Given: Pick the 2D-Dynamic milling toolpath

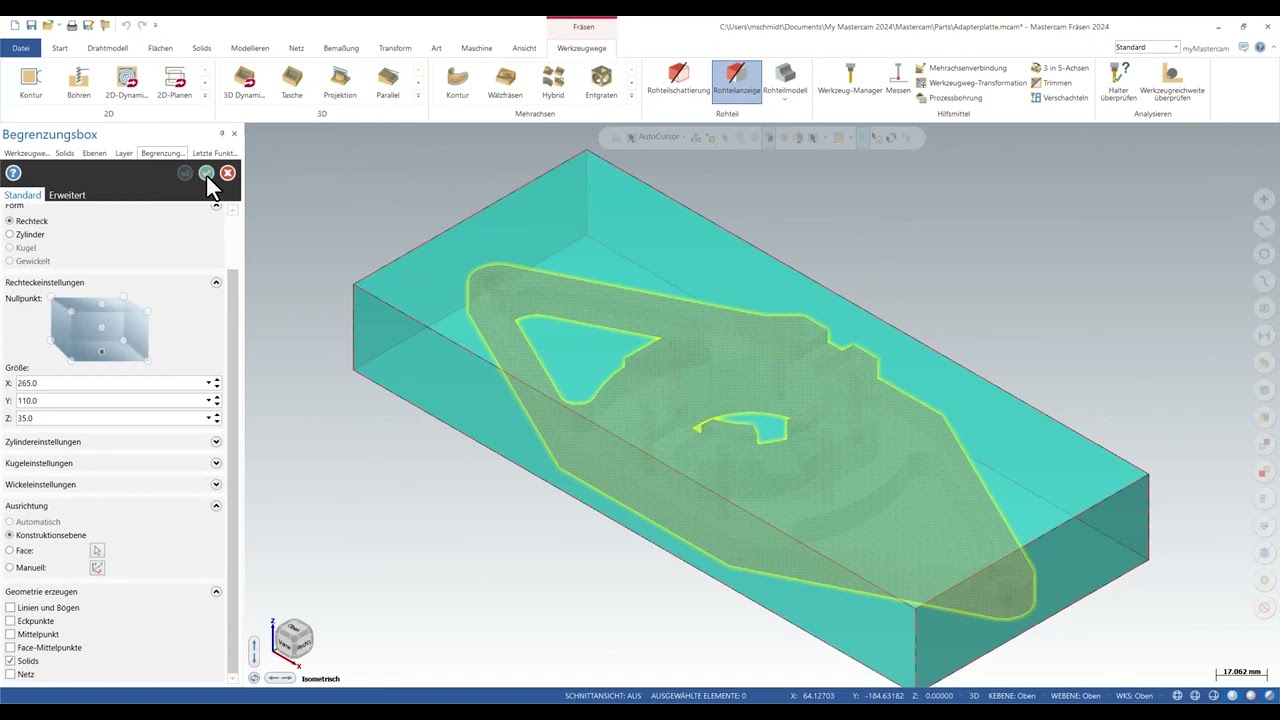Looking at the screenshot, I should (127, 82).
